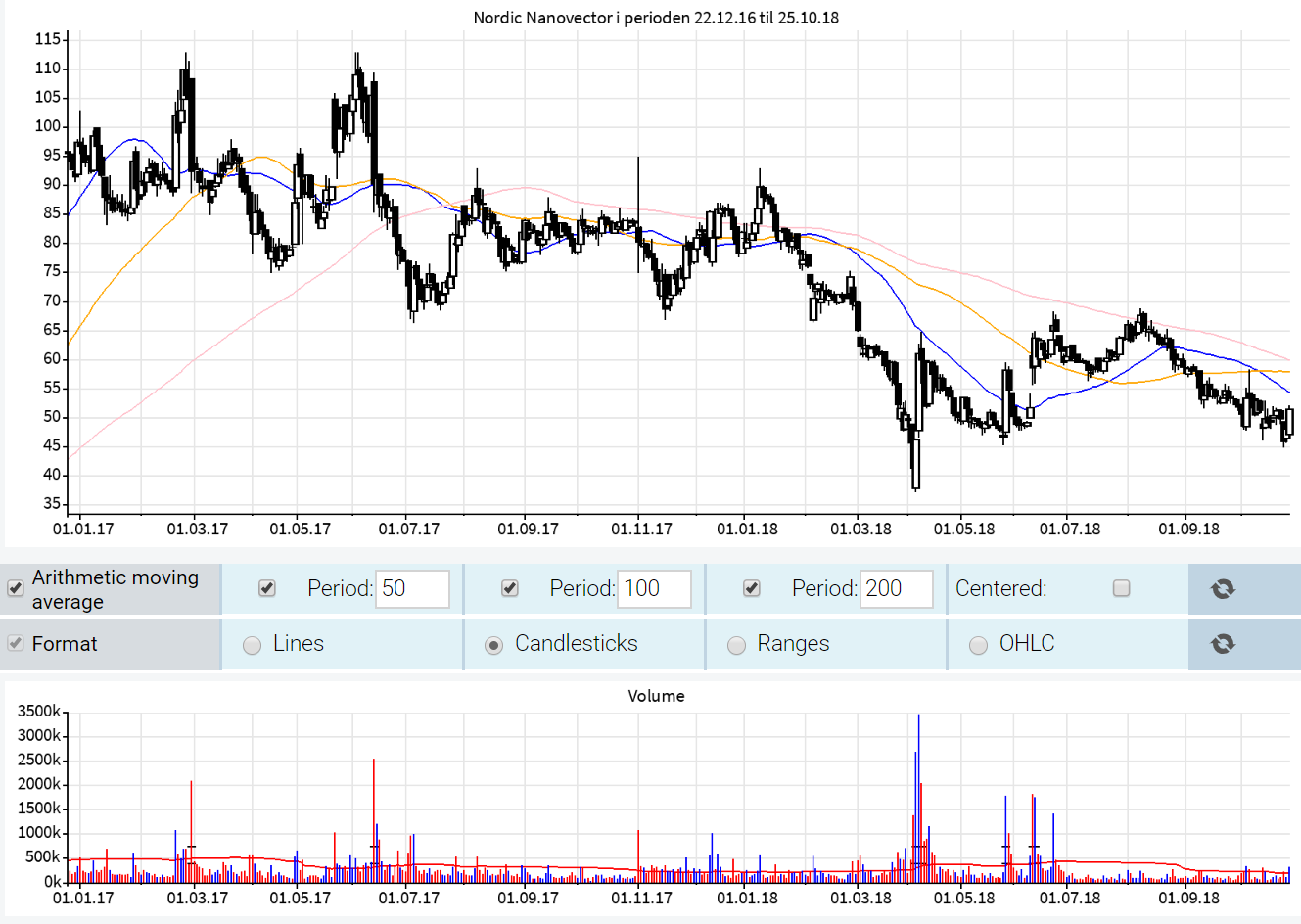Click the Candlesticks label text
This screenshot has width=1301, height=924.
[x=577, y=643]
